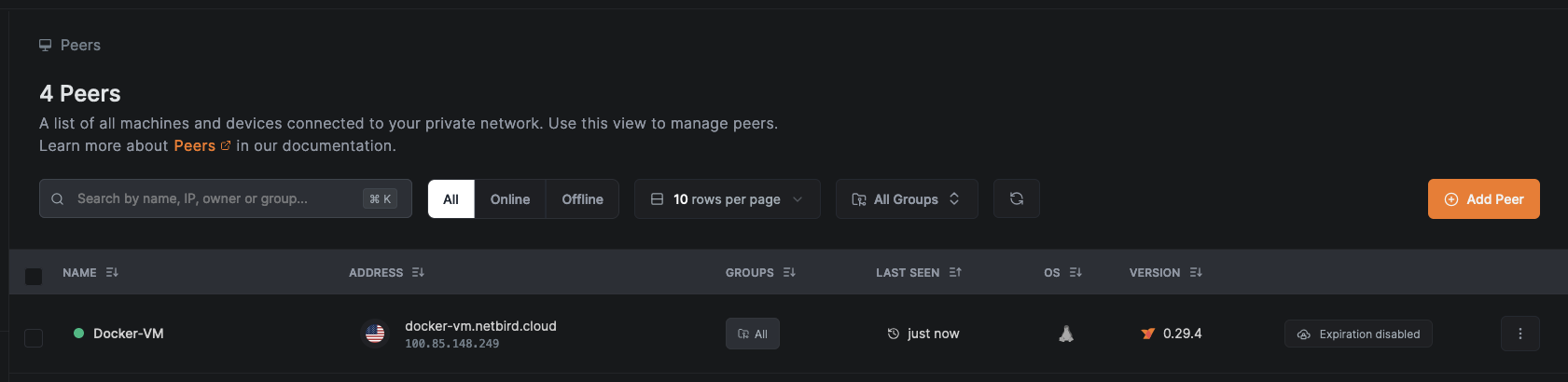Sort by Version using its sort icon
Viewport: 1568px width, 382px height.
click(1196, 273)
